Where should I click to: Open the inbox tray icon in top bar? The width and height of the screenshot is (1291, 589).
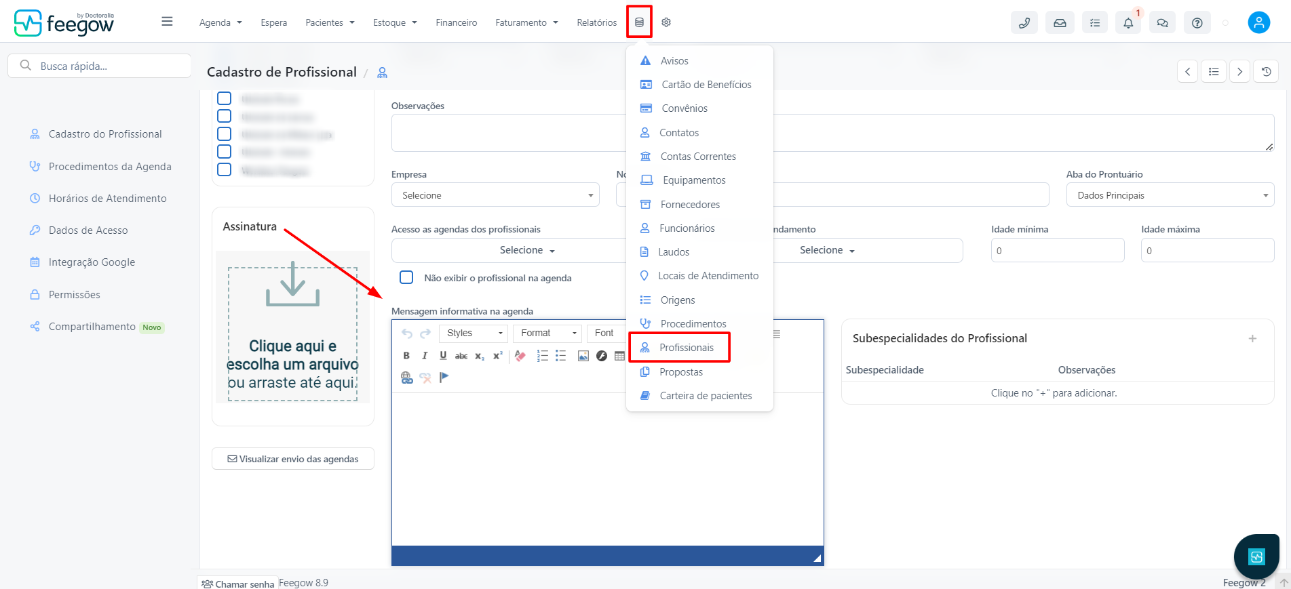click(1059, 22)
